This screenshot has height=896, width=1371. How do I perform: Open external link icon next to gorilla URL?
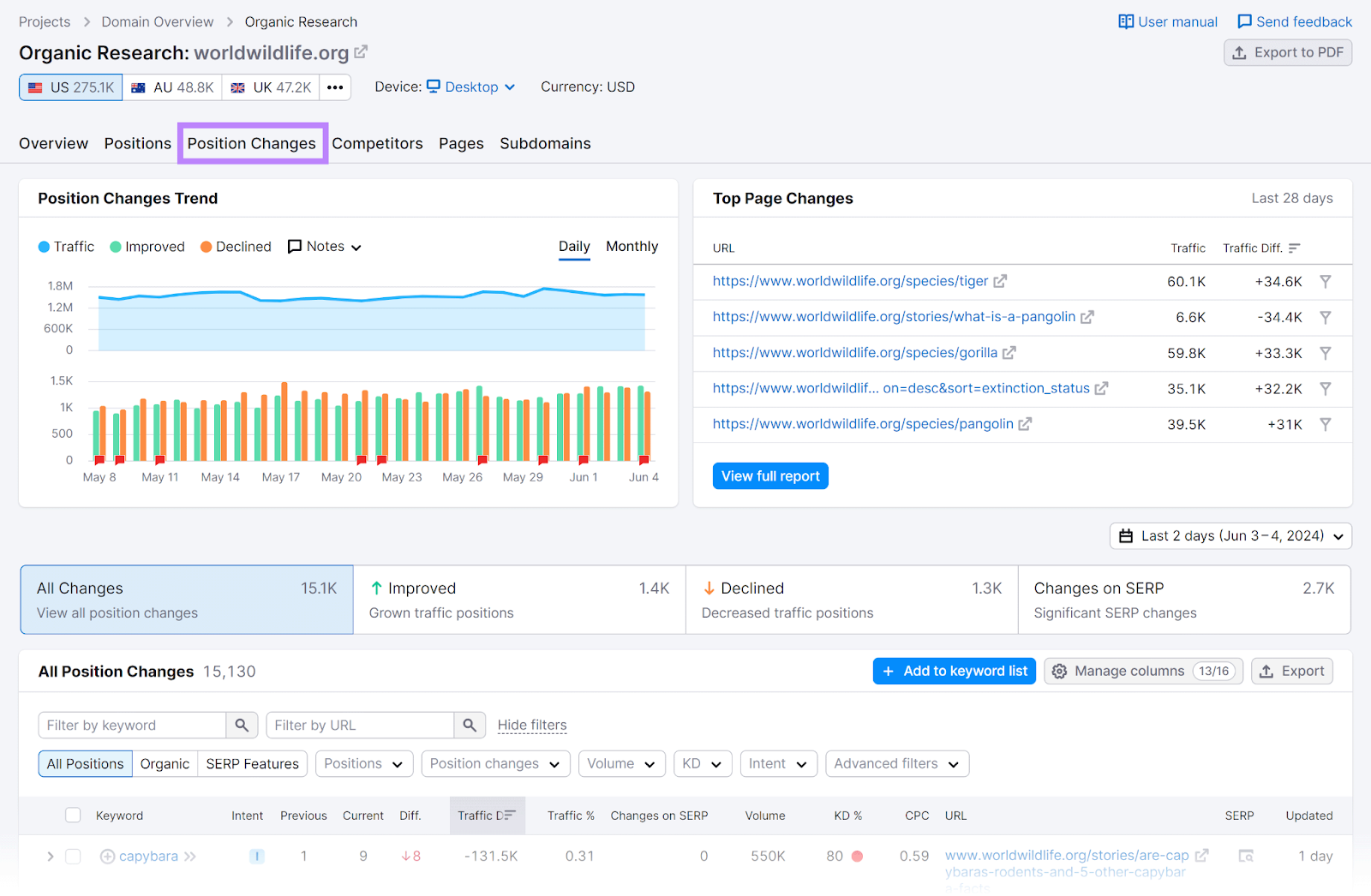[1009, 352]
